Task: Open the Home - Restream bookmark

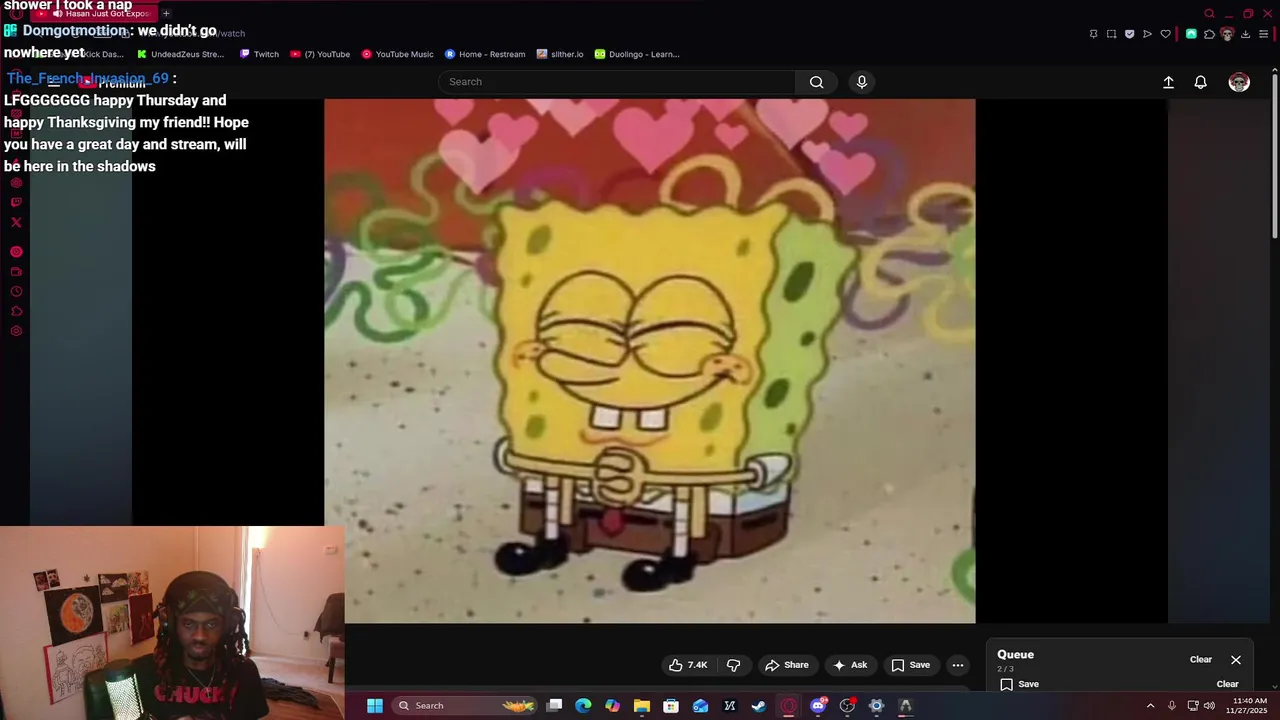Action: pos(485,54)
